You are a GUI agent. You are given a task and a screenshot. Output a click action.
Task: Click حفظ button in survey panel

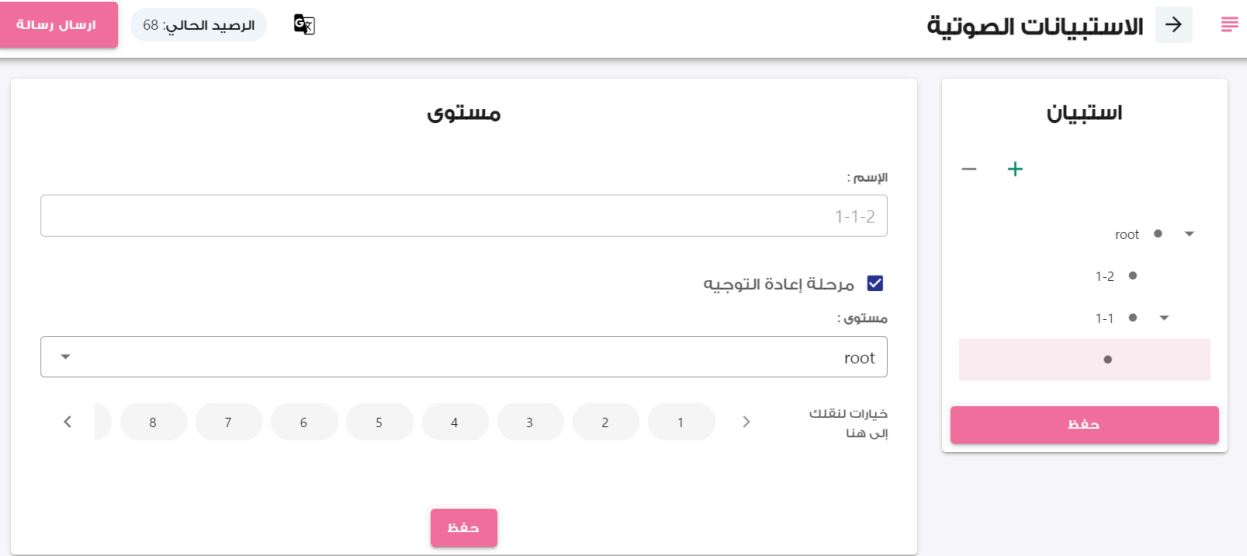point(1084,424)
